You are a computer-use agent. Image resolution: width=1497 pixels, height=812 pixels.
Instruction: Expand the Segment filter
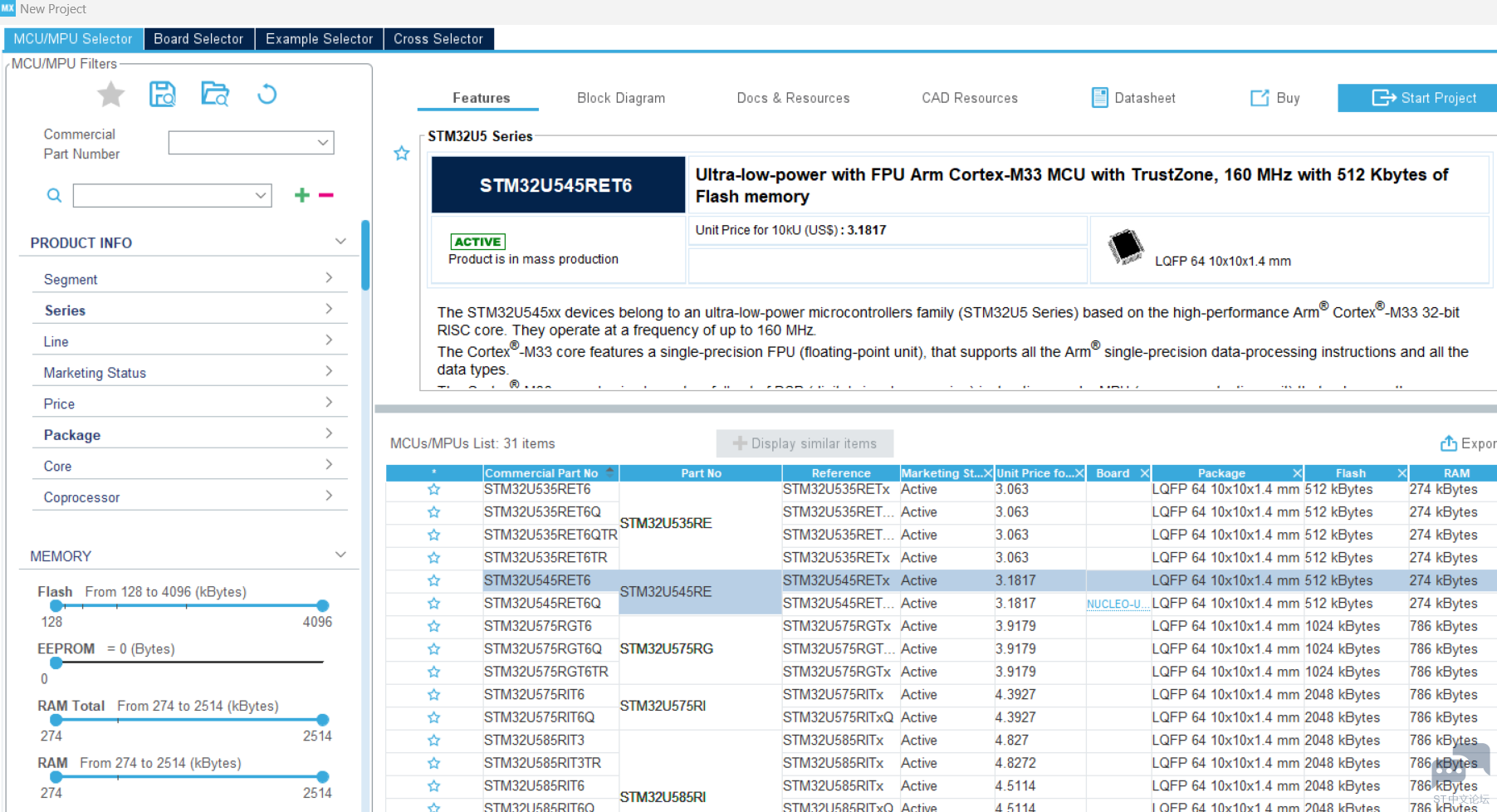329,278
